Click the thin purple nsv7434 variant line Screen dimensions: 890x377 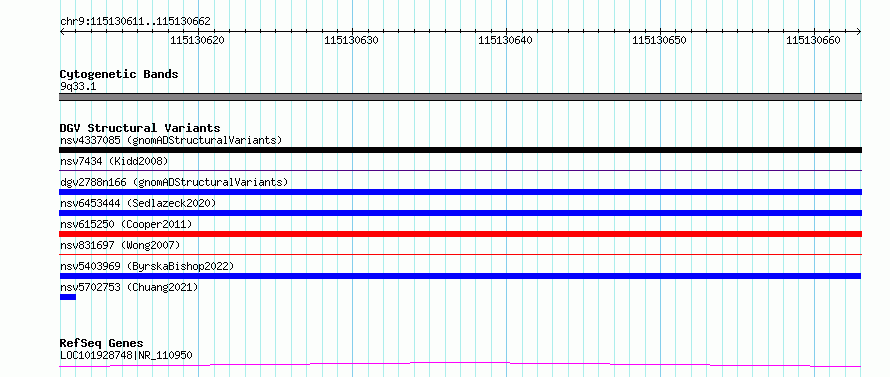pyautogui.click(x=460, y=170)
